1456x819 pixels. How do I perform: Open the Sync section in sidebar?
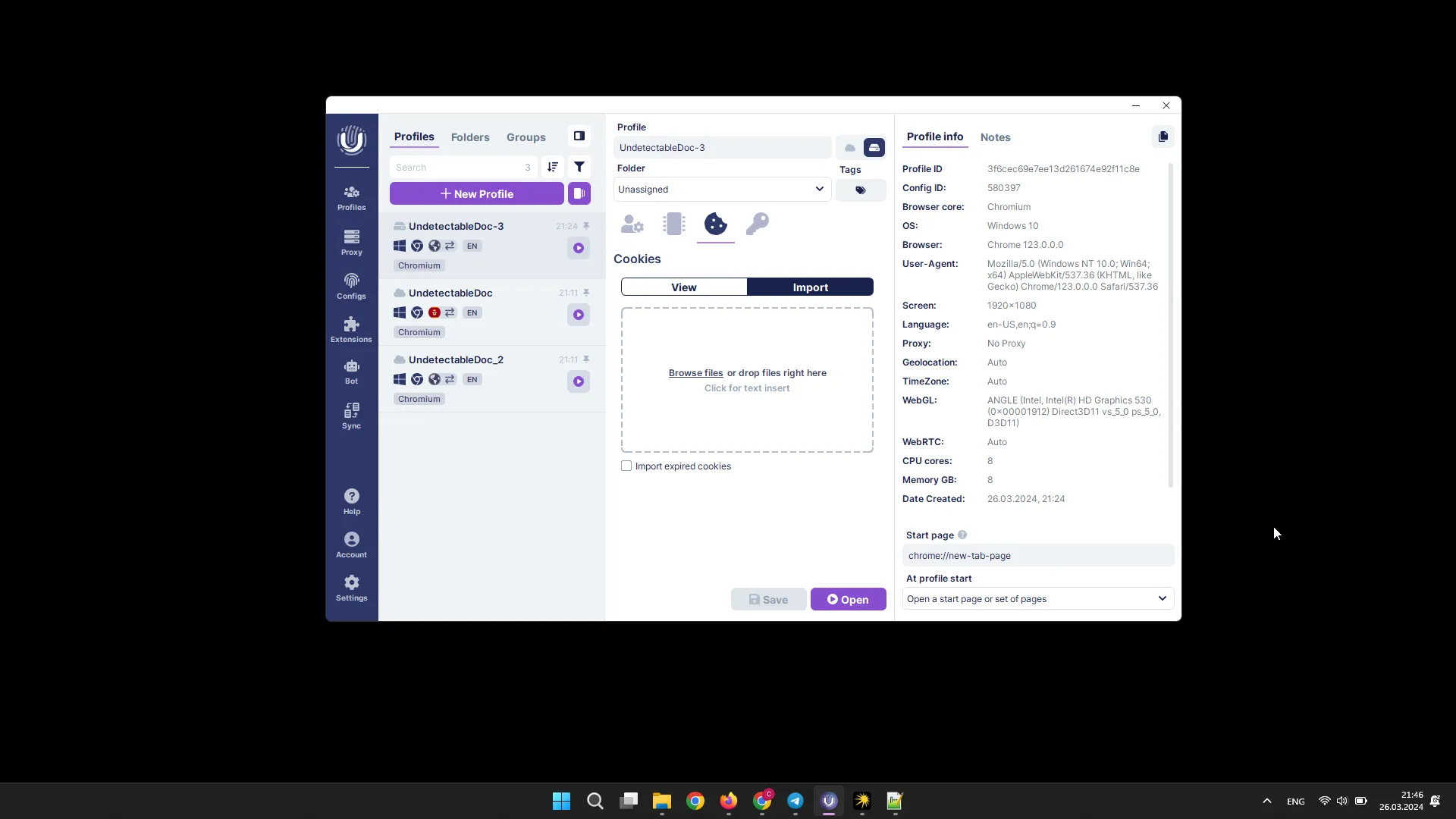pyautogui.click(x=351, y=416)
